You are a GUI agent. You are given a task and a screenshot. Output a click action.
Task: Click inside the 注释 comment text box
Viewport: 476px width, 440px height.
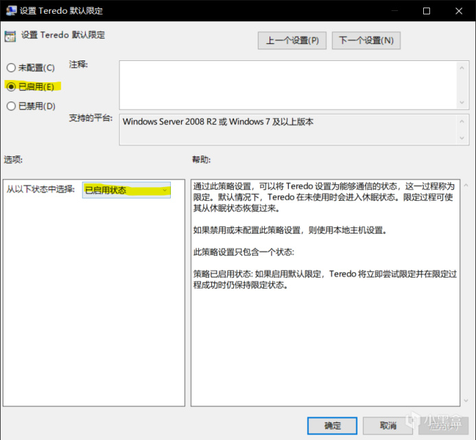click(x=288, y=85)
